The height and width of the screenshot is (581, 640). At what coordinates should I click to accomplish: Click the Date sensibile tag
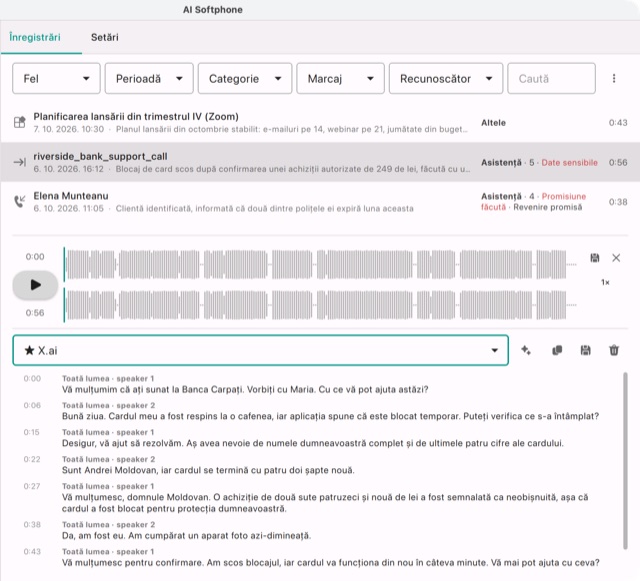point(569,163)
